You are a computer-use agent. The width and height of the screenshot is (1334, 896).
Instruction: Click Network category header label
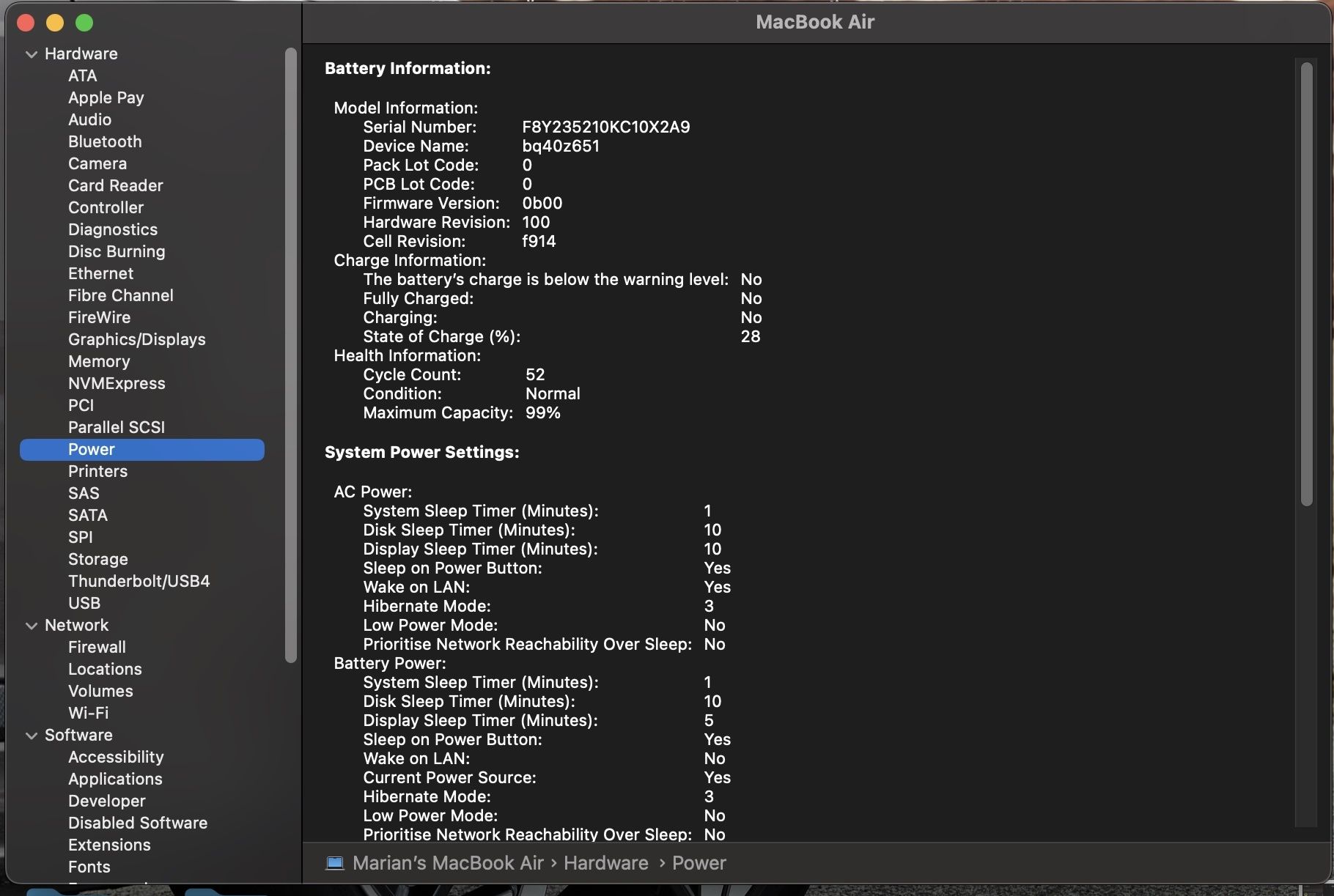tap(76, 625)
